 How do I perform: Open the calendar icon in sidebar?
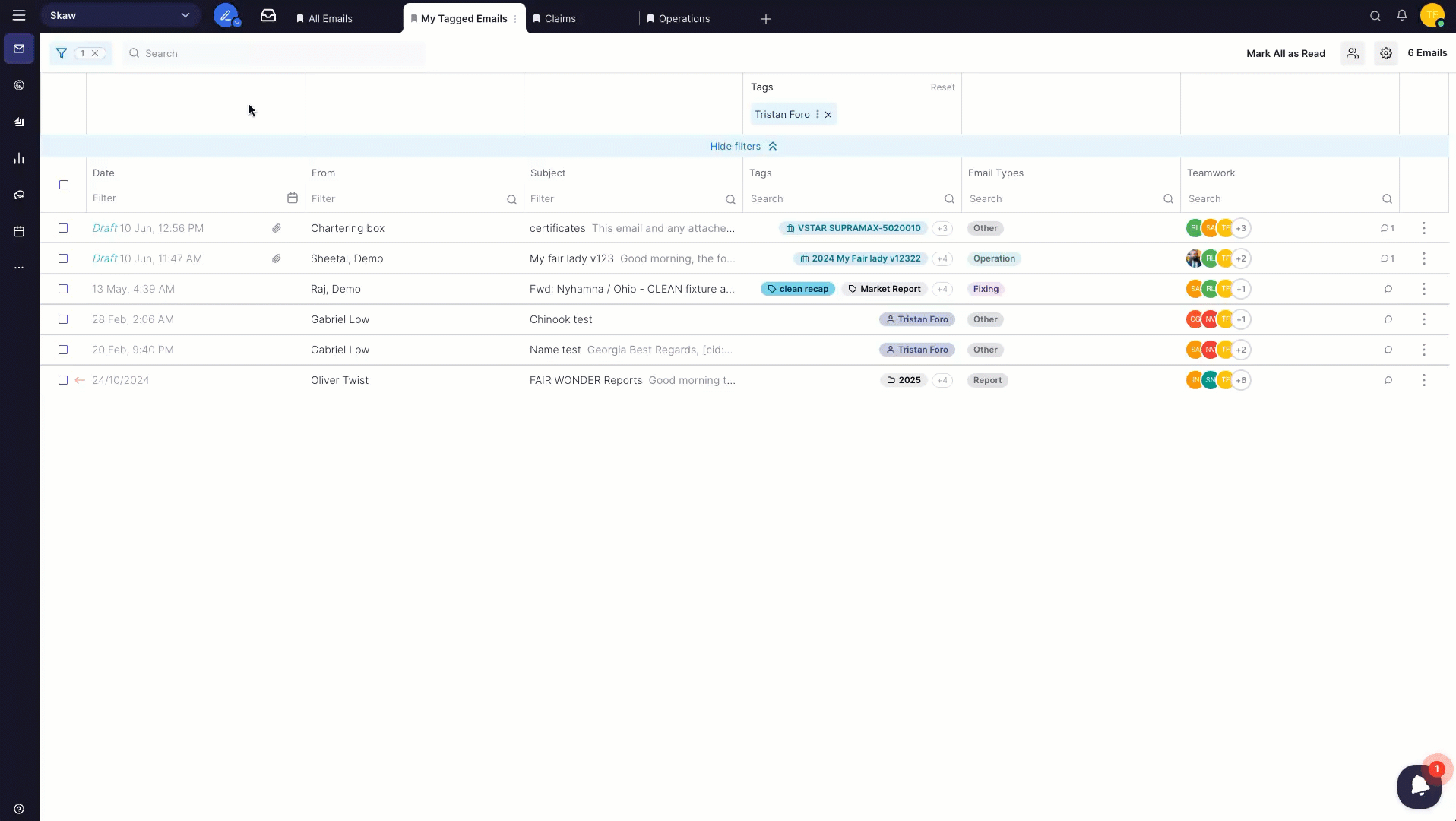coord(19,231)
